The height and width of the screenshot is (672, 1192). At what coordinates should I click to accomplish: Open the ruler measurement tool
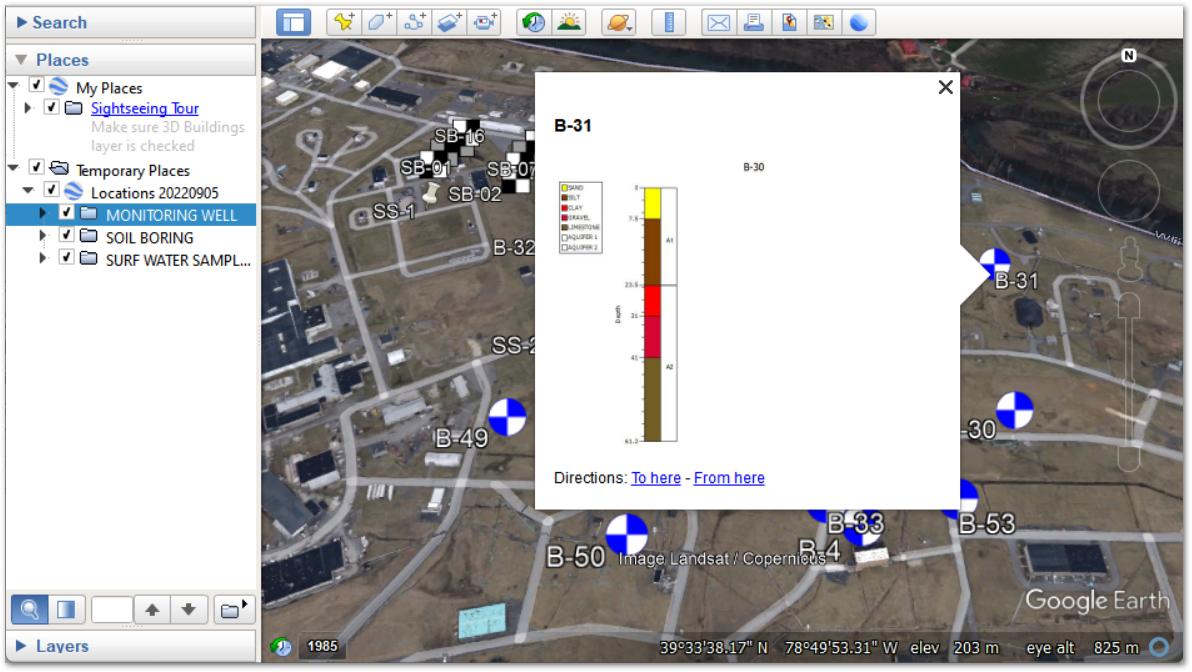[668, 22]
